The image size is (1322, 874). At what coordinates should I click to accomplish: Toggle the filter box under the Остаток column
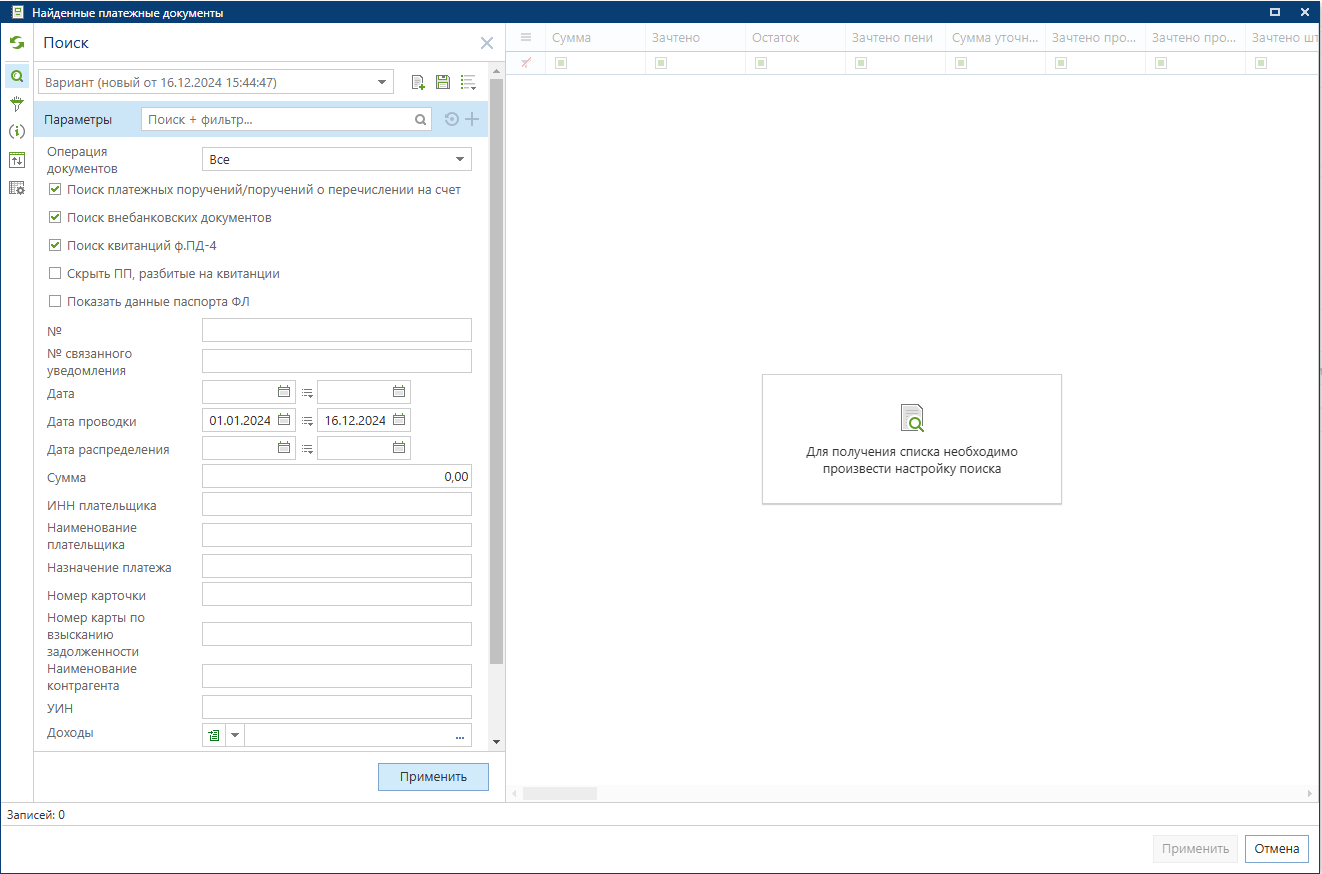coord(760,63)
